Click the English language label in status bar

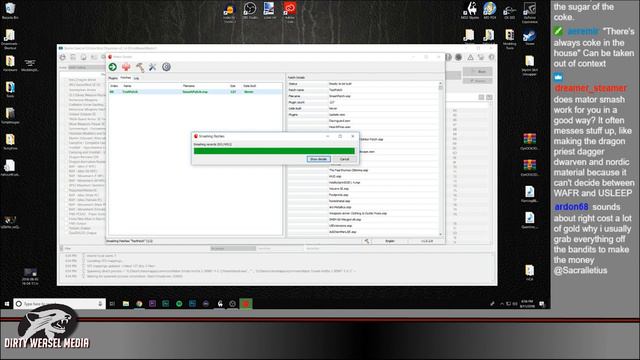390,241
